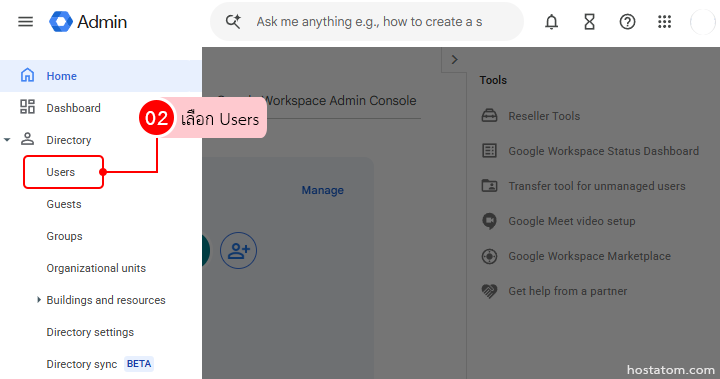Open the help question mark icon
This screenshot has width=720, height=379.
click(627, 22)
